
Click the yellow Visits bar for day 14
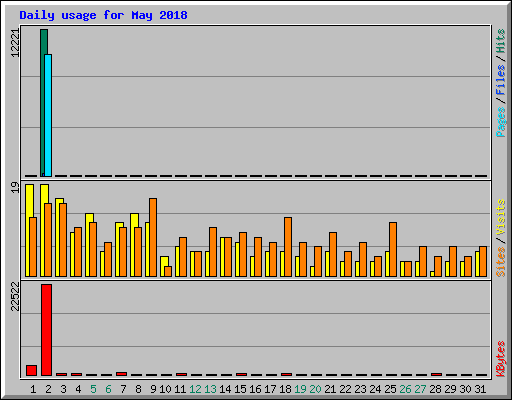pos(223,257)
